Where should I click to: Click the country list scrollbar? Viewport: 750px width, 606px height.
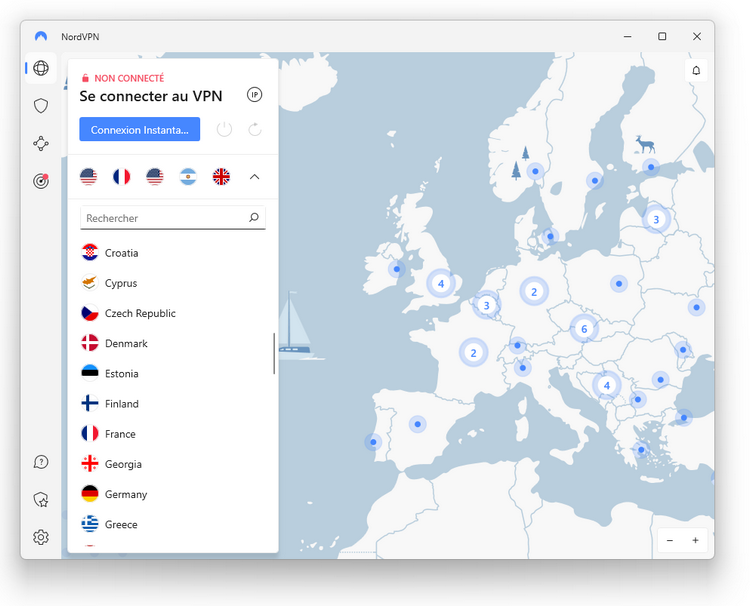pos(274,353)
